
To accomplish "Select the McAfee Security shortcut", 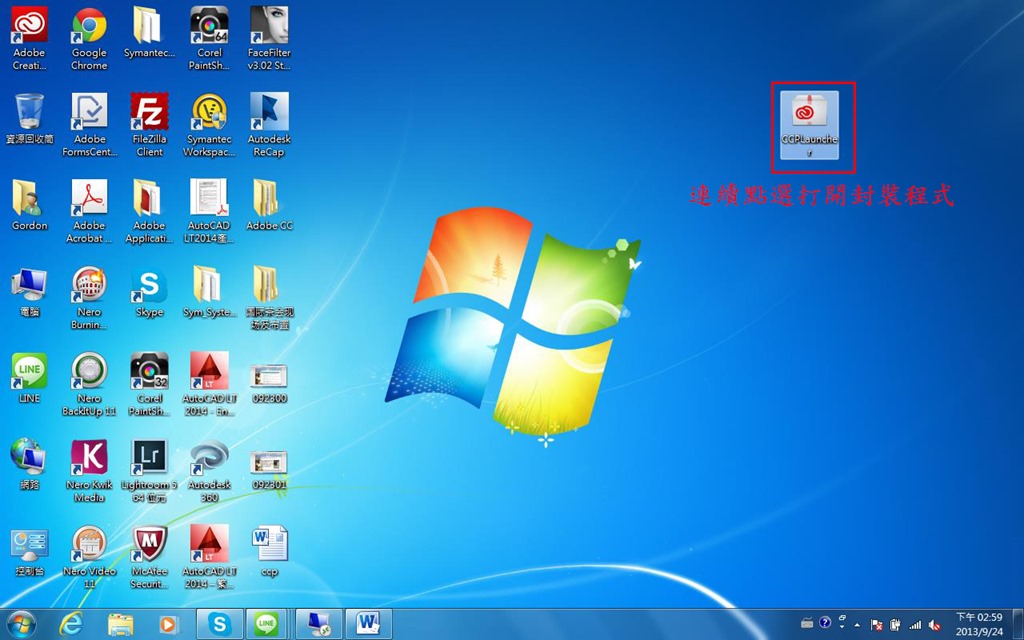I will 150,557.
